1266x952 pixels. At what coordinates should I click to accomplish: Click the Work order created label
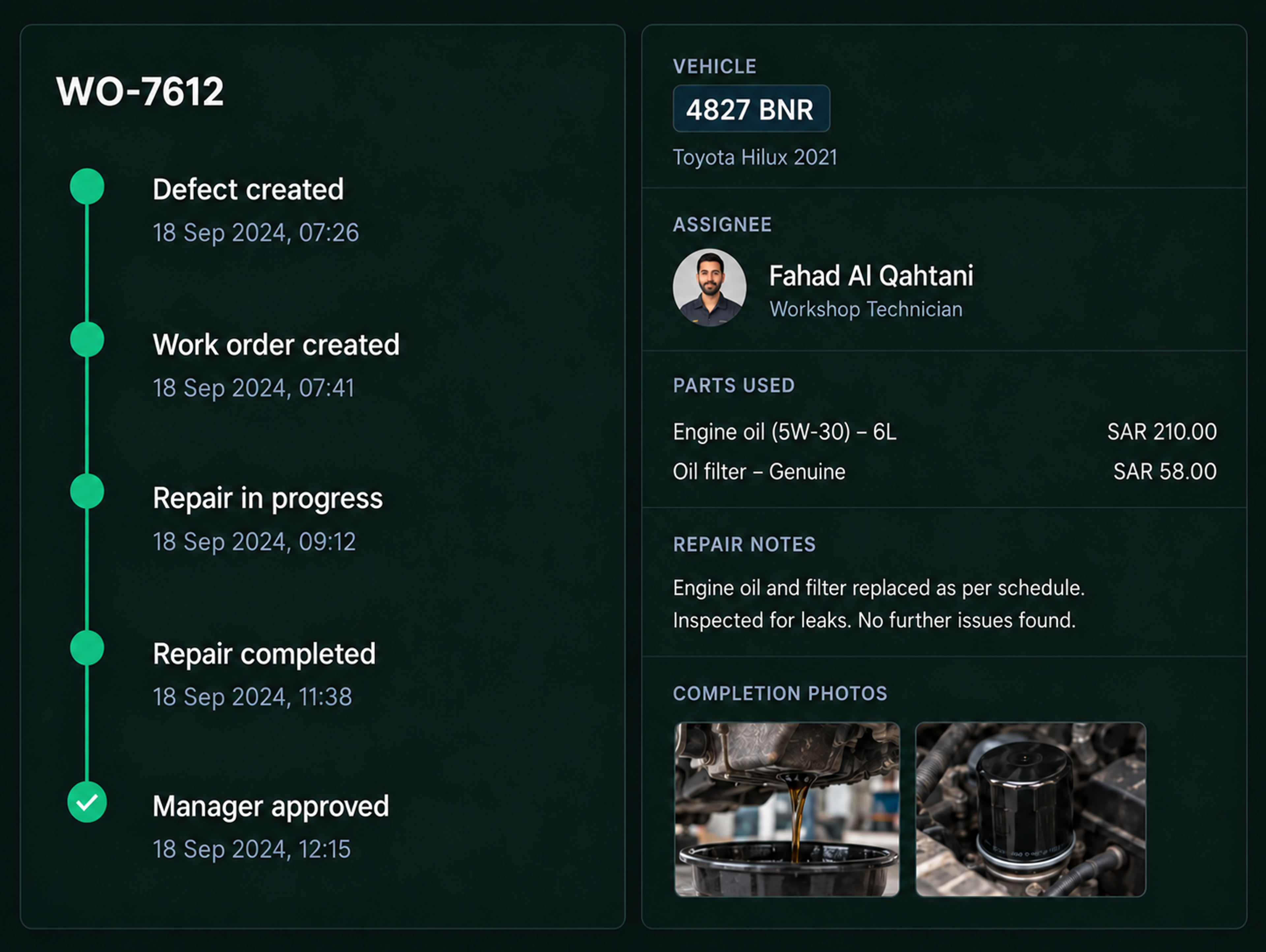pos(276,345)
